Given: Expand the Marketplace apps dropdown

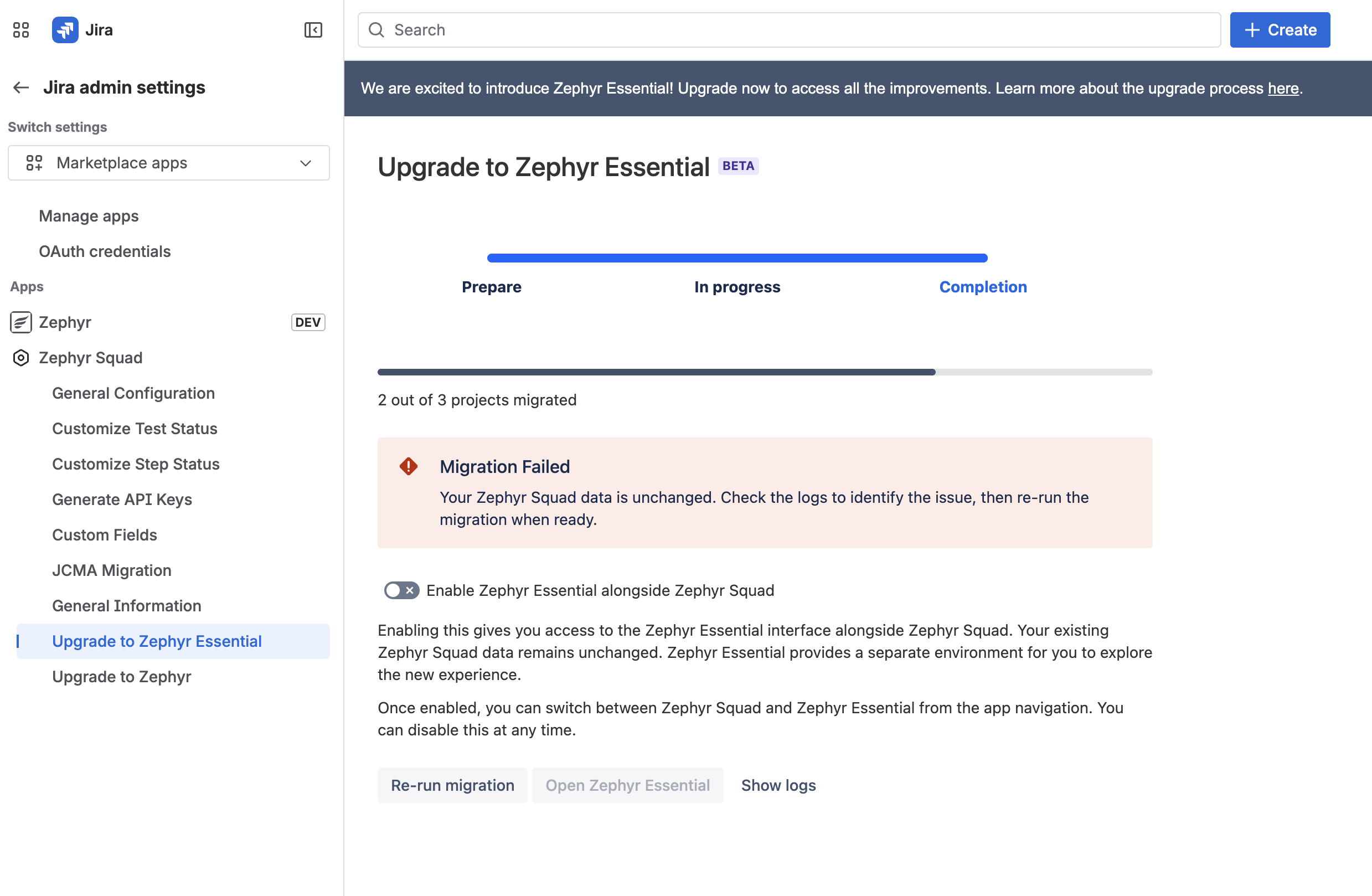Looking at the screenshot, I should pos(169,163).
